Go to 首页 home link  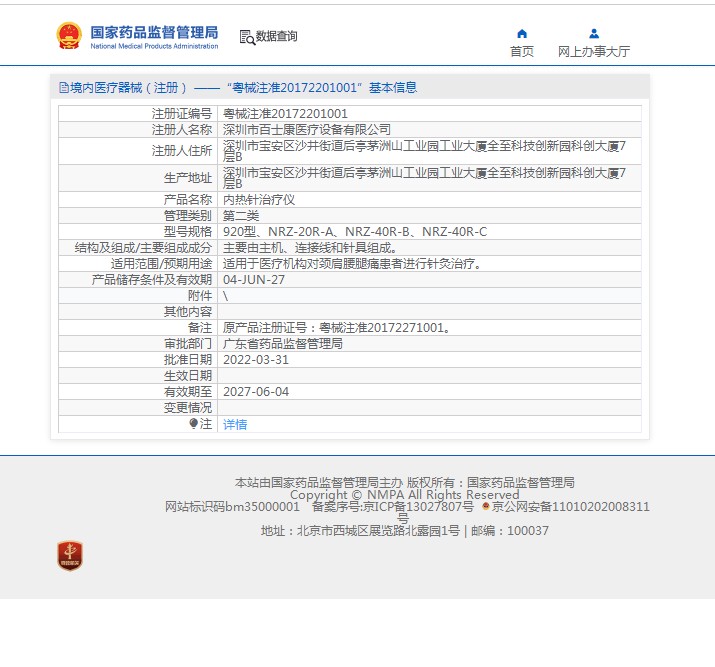tap(522, 52)
